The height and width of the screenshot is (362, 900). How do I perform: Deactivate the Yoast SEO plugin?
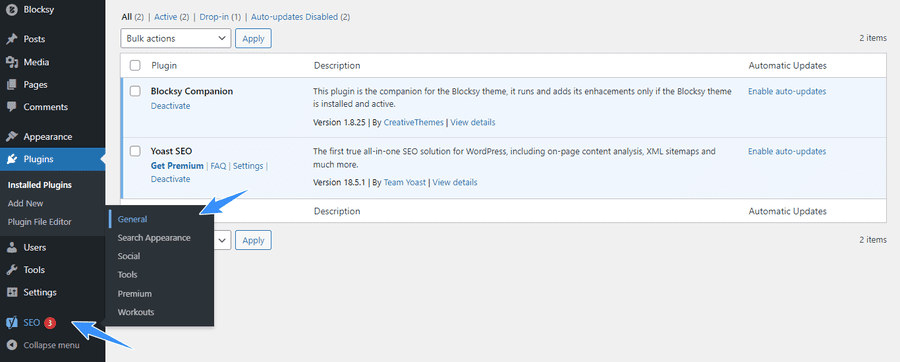pos(170,179)
